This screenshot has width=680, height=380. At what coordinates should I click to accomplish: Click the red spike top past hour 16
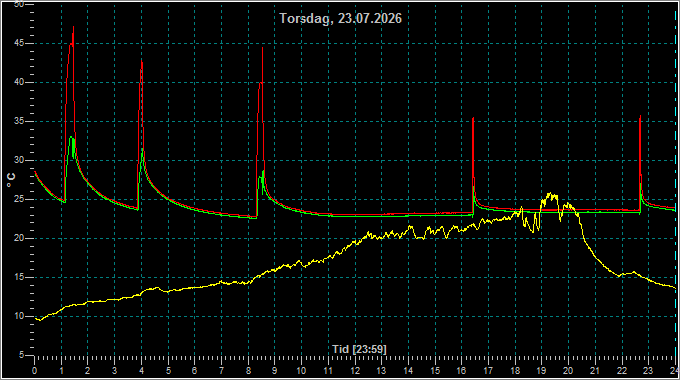coord(473,118)
